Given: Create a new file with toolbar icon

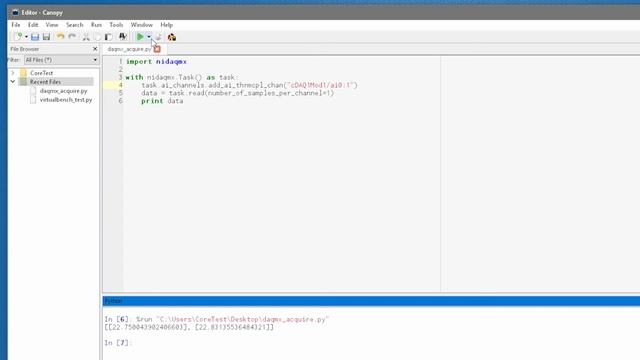Looking at the screenshot, I should point(18,37).
